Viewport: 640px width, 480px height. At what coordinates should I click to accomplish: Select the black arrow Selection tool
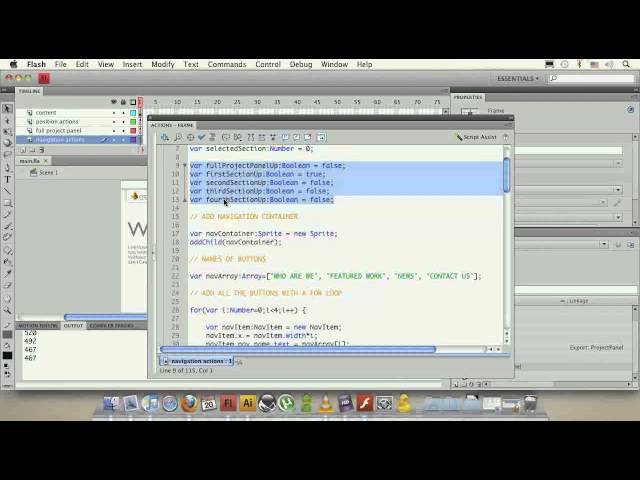click(x=7, y=109)
